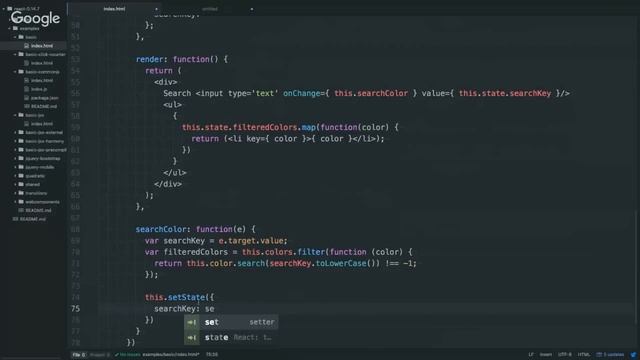Screen dimensions: 640x360
Task: Click the folder icon of transitions
Action: click(21, 193)
